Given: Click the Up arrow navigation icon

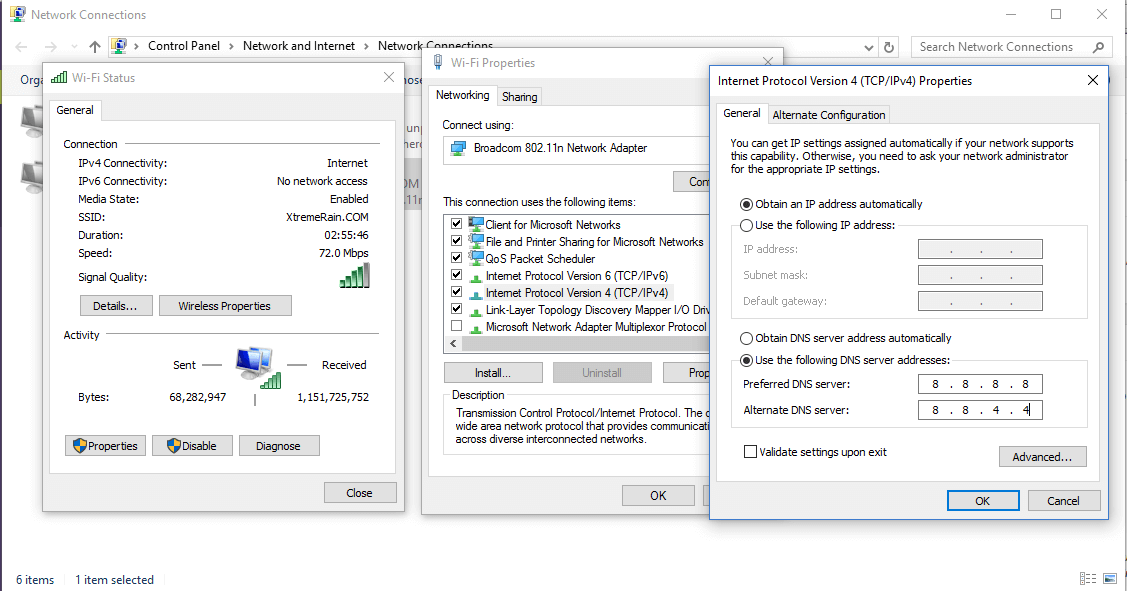Looking at the screenshot, I should click(95, 46).
